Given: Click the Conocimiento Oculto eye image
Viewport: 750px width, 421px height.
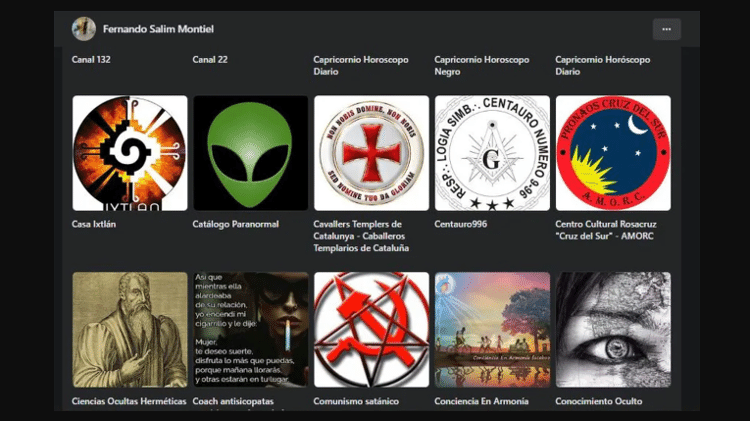Looking at the screenshot, I should [613, 330].
